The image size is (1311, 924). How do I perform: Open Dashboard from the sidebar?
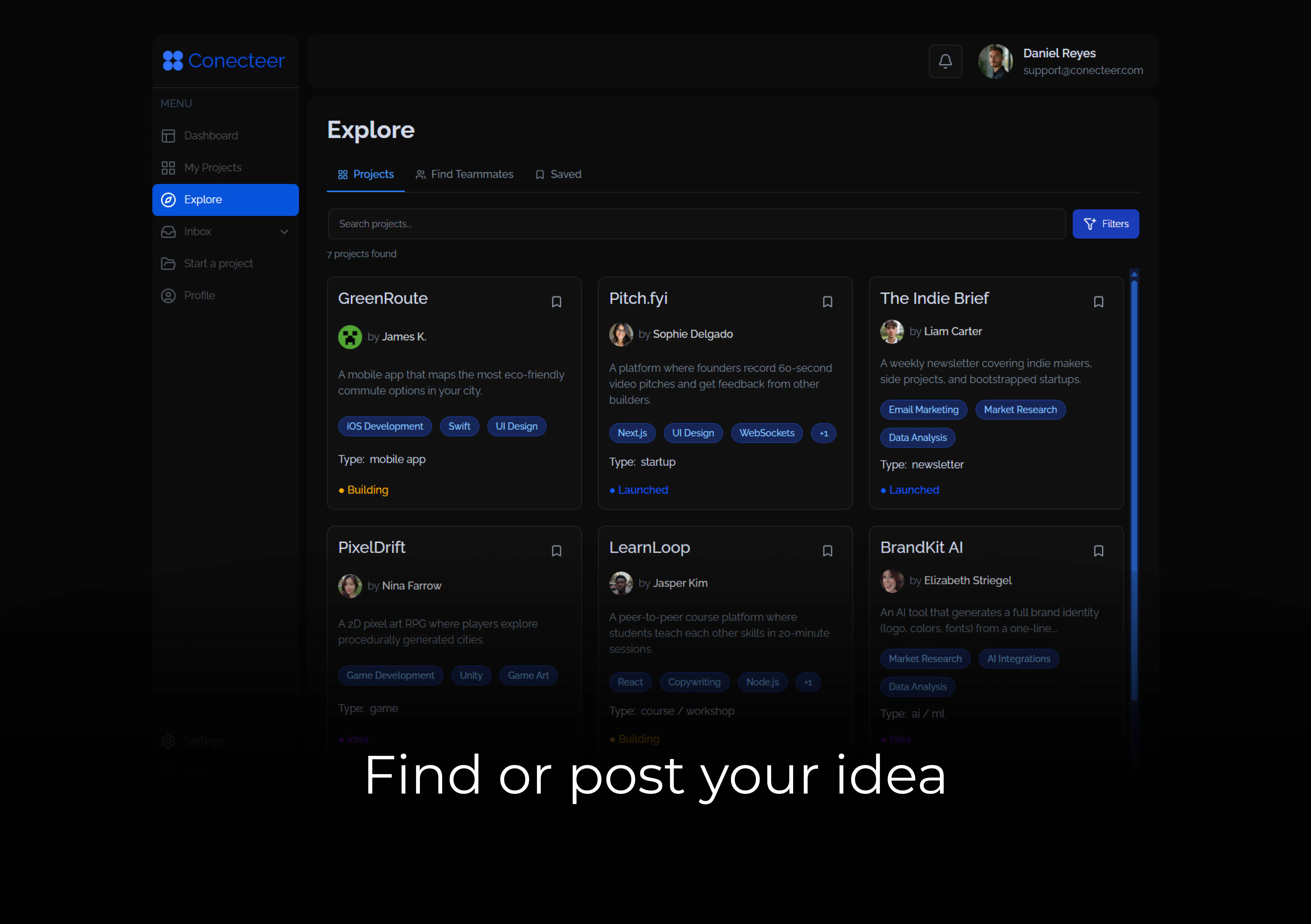tap(226, 135)
